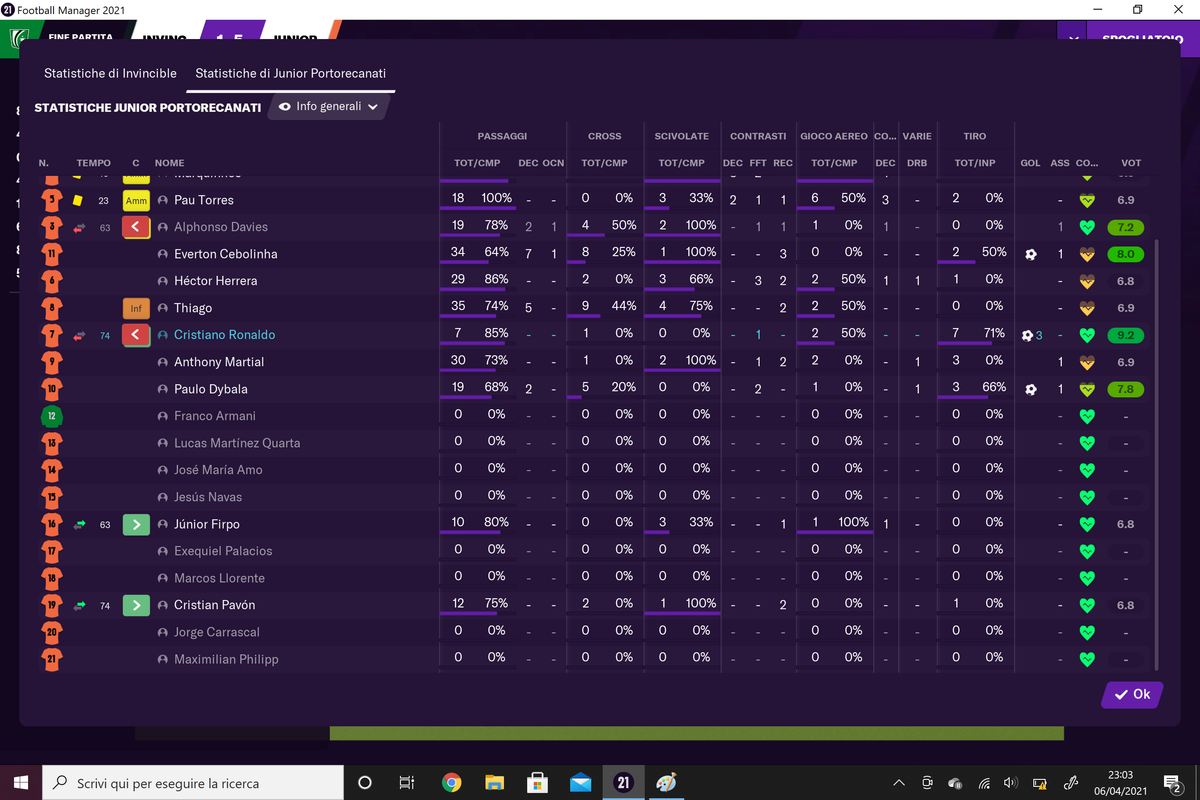Click the player name Maximilian Philipp
1200x800 pixels.
pyautogui.click(x=226, y=659)
